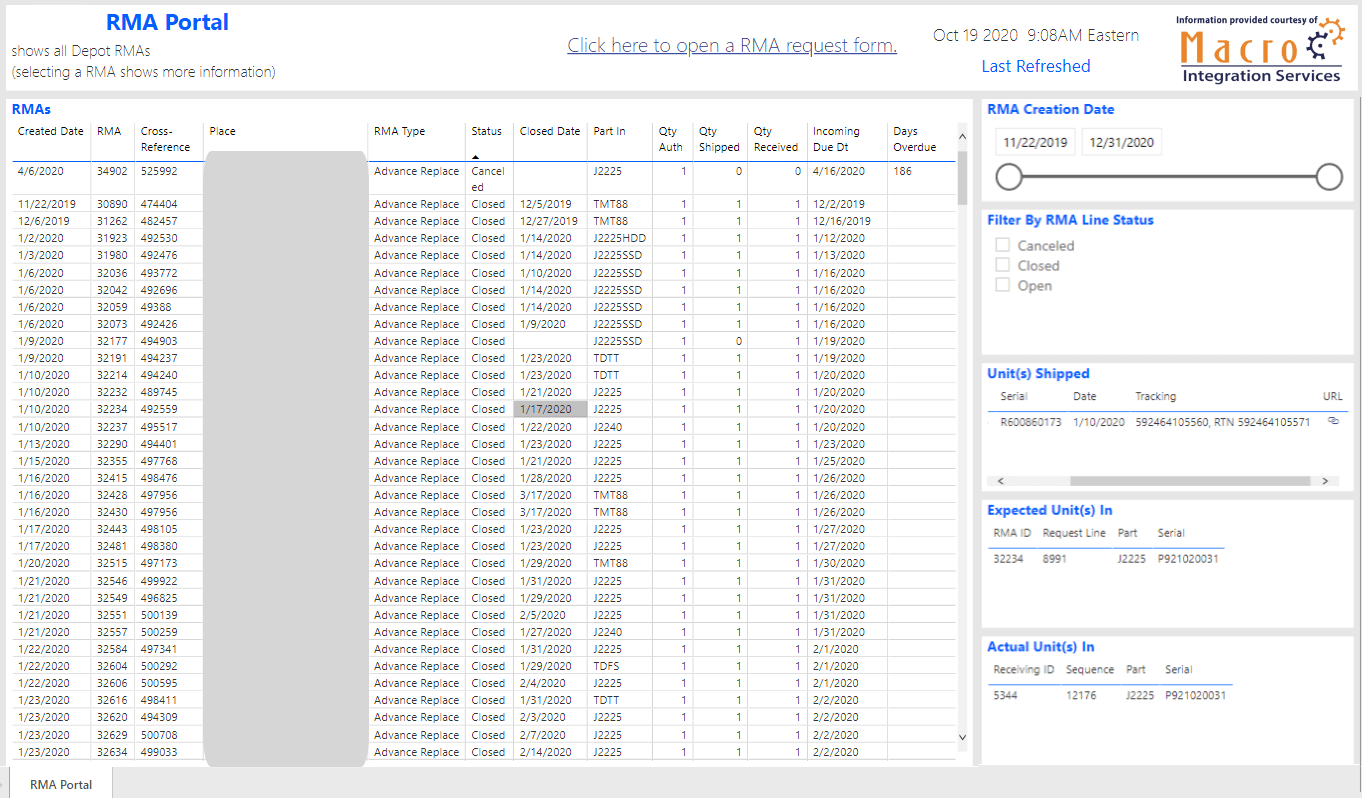1362x798 pixels.
Task: Sort table by Created Date column header
Action: (50, 132)
